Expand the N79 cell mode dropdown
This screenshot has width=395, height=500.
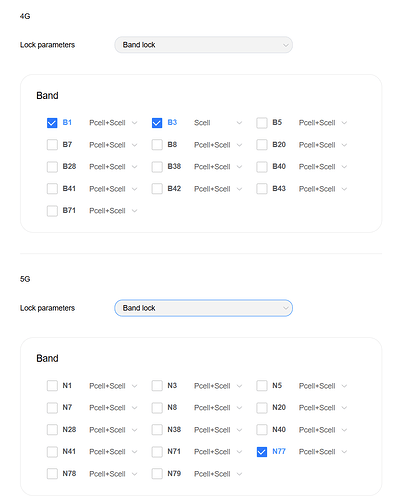coord(218,474)
